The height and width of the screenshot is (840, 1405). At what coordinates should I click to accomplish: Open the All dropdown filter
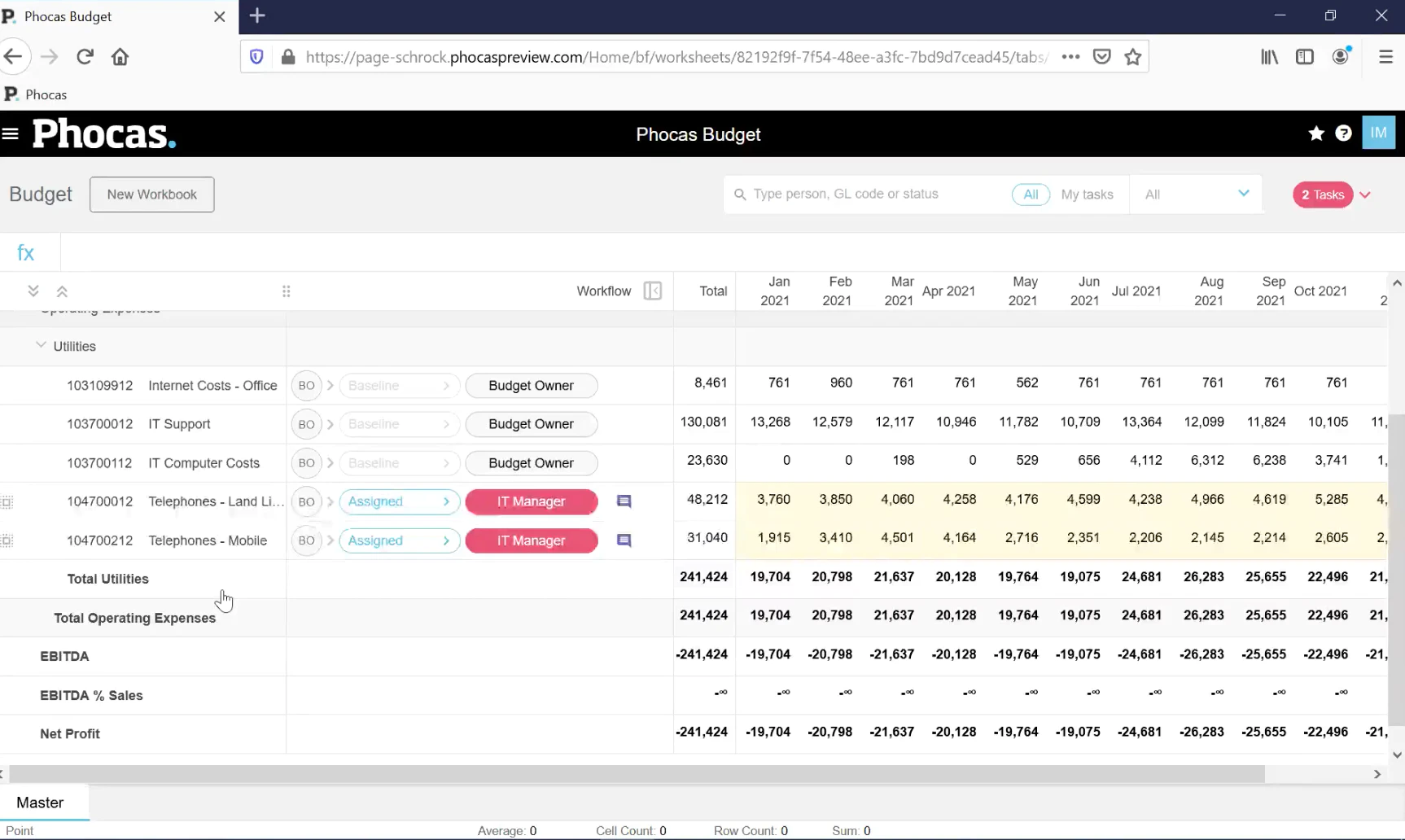click(1197, 195)
